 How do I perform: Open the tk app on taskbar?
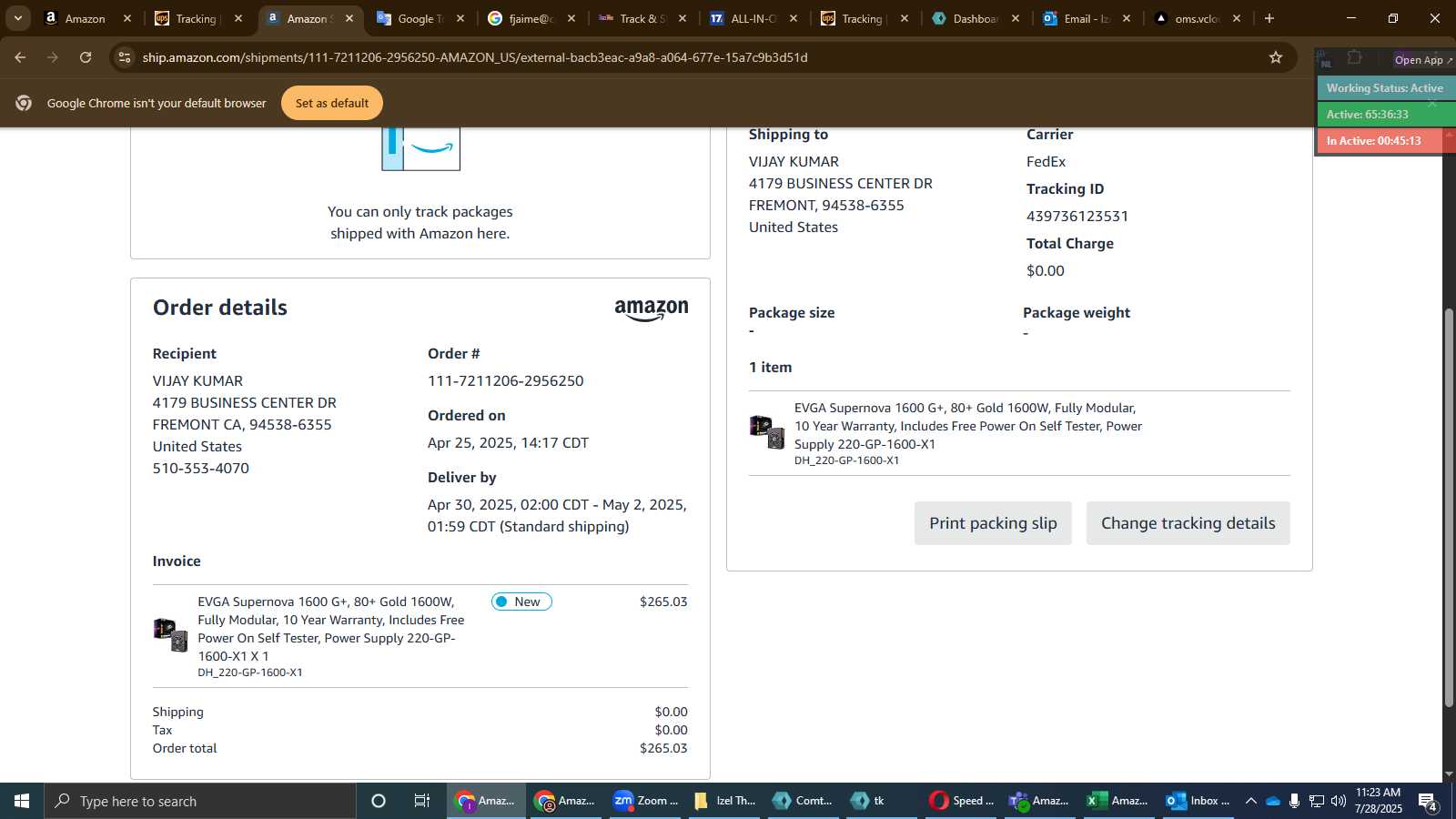[x=882, y=801]
